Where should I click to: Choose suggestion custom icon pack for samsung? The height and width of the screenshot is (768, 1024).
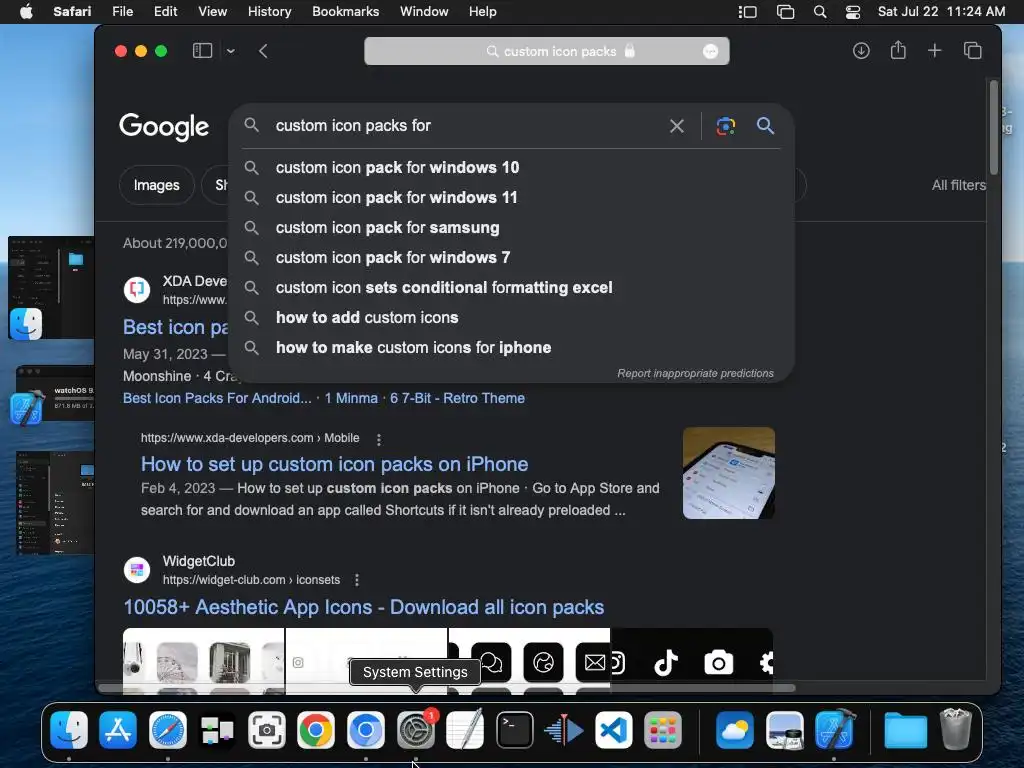[x=511, y=227]
